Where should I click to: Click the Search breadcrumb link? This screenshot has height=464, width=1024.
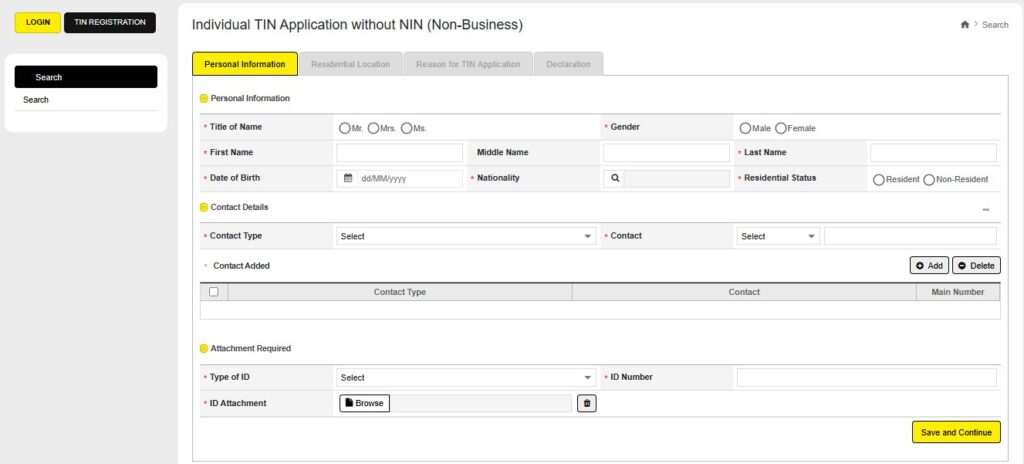point(995,25)
